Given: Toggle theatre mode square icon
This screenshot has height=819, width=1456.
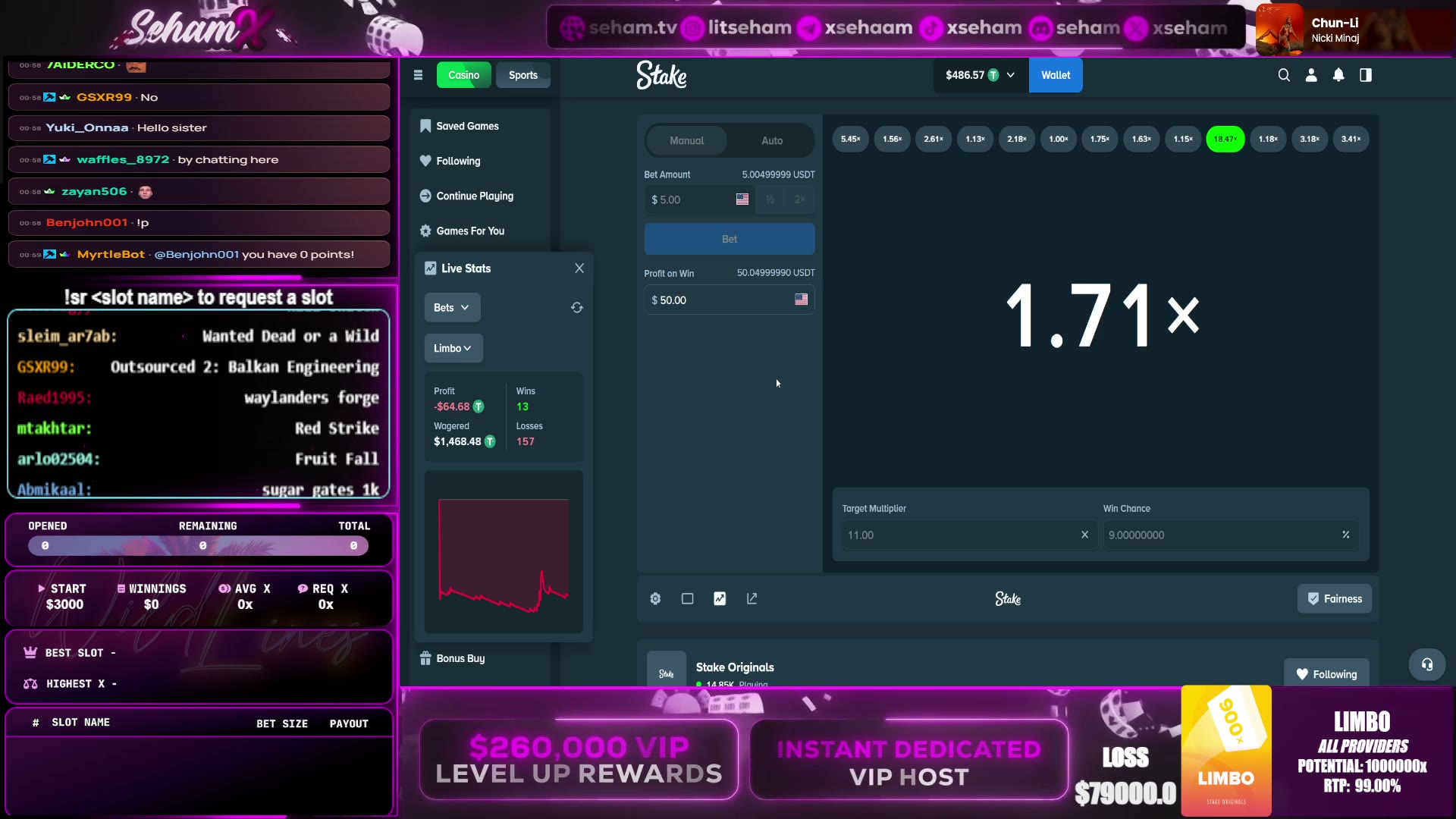Looking at the screenshot, I should [x=688, y=599].
